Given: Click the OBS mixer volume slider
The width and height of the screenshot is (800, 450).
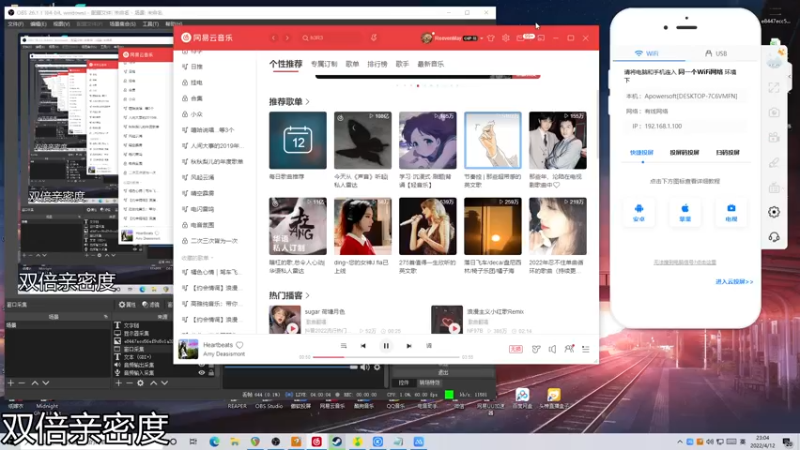Looking at the screenshot, I should click(x=291, y=367).
